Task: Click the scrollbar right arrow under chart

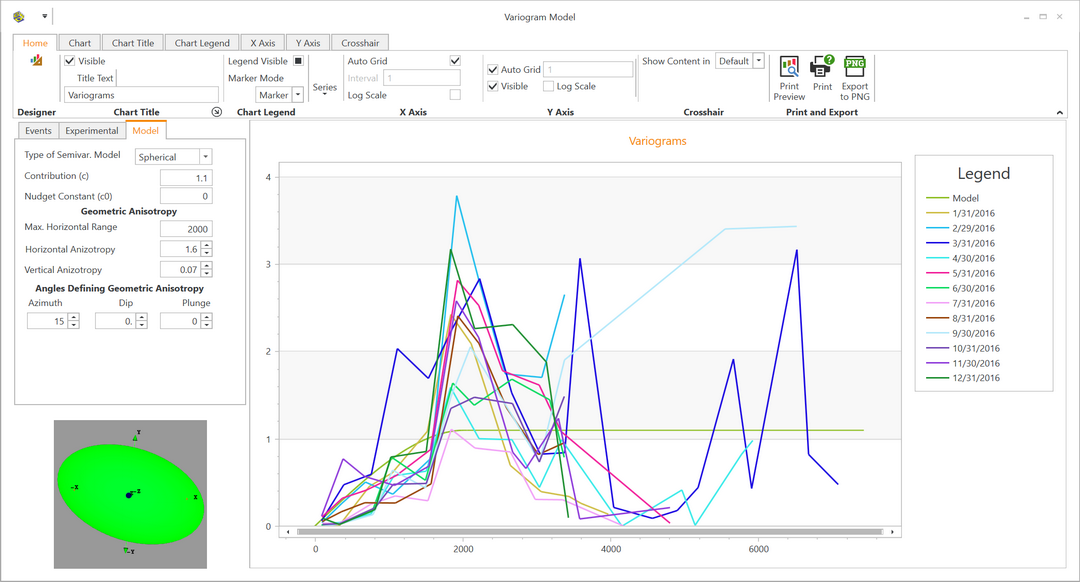Action: click(x=892, y=532)
